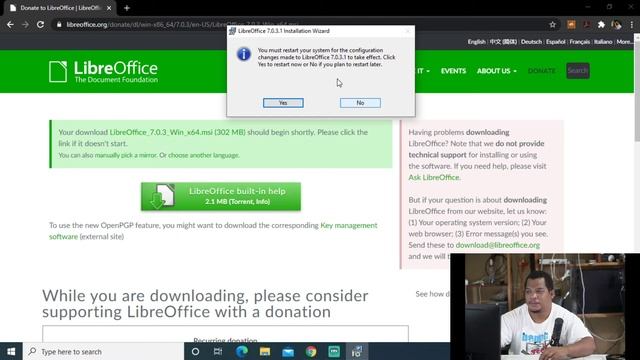640x360 pixels.
Task: Open File Explorer from the taskbar
Action: coord(264,351)
